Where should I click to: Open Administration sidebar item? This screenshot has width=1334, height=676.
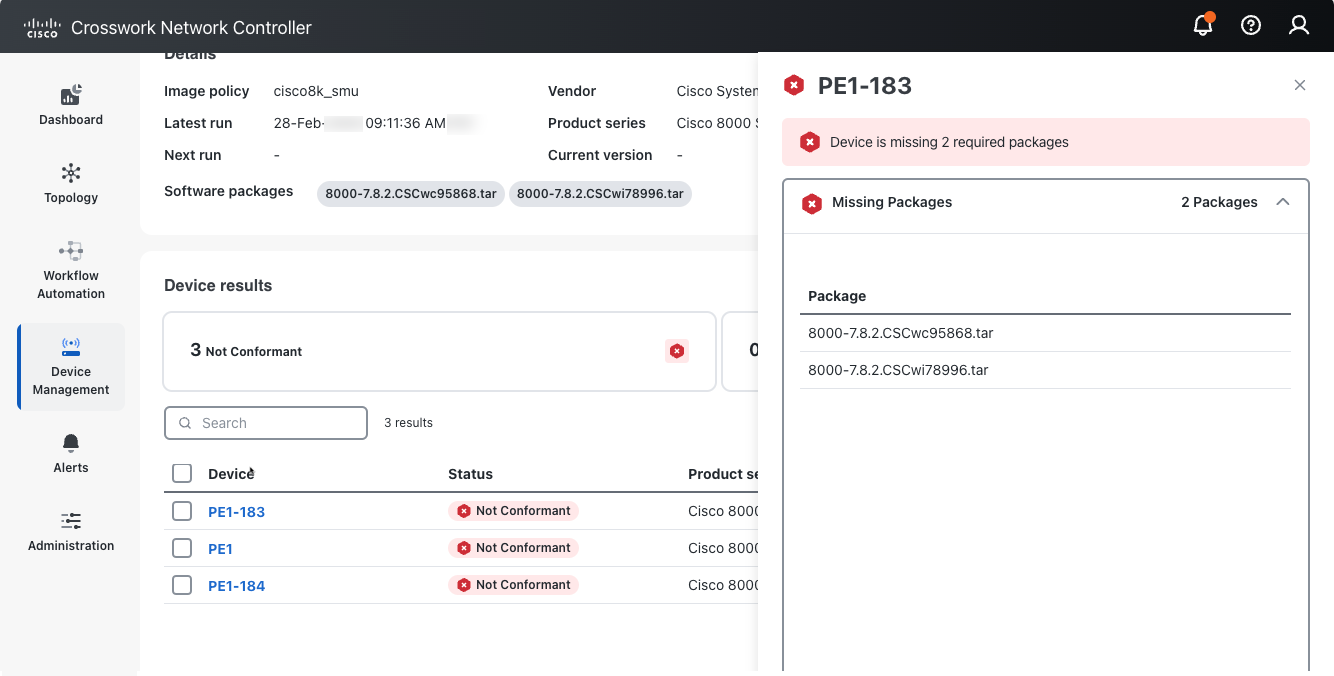[x=71, y=531]
